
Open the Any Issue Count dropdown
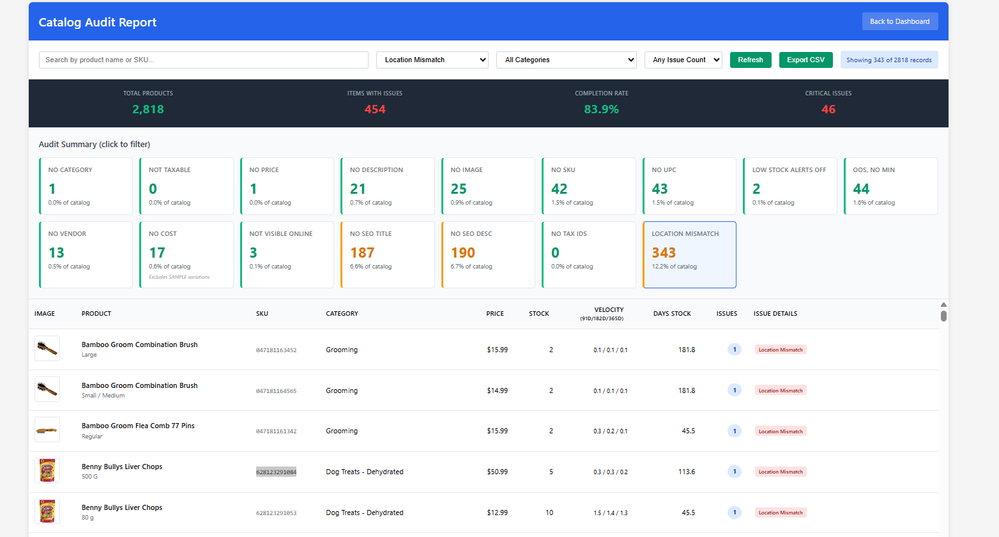683,60
